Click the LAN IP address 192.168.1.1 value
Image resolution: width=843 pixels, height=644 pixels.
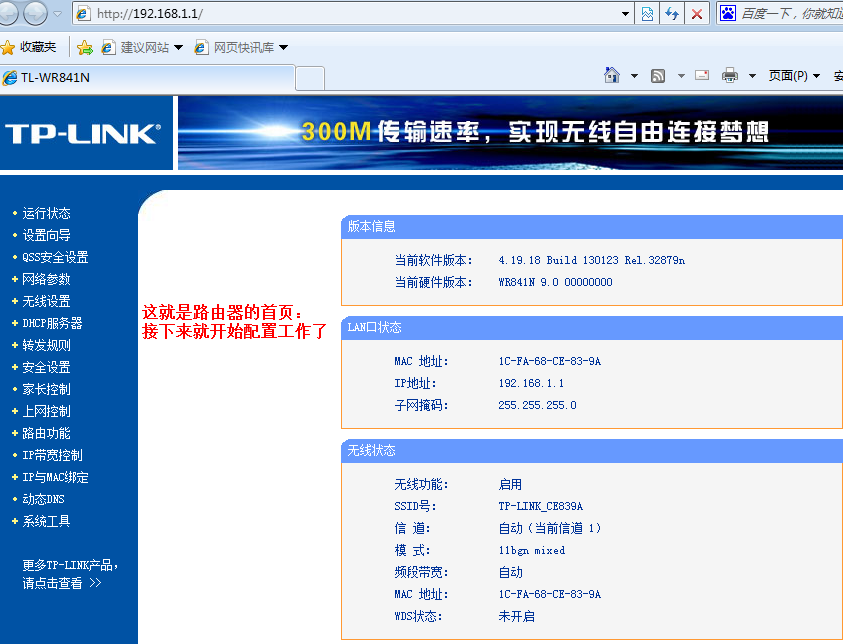[x=531, y=384]
